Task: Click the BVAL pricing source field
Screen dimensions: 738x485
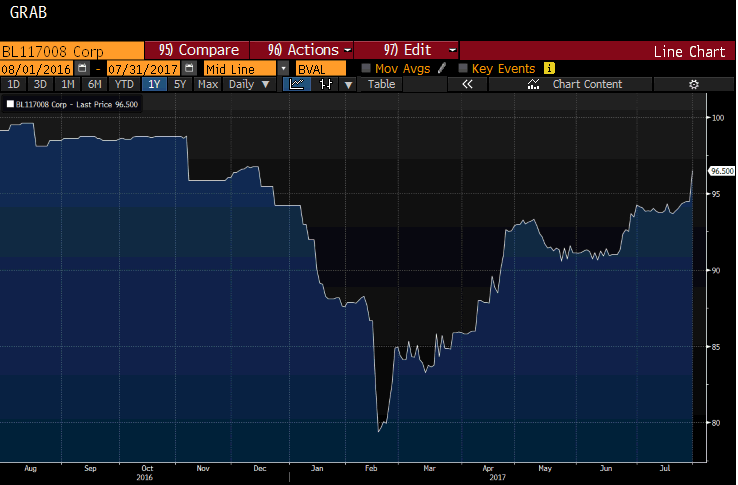Action: click(x=321, y=69)
